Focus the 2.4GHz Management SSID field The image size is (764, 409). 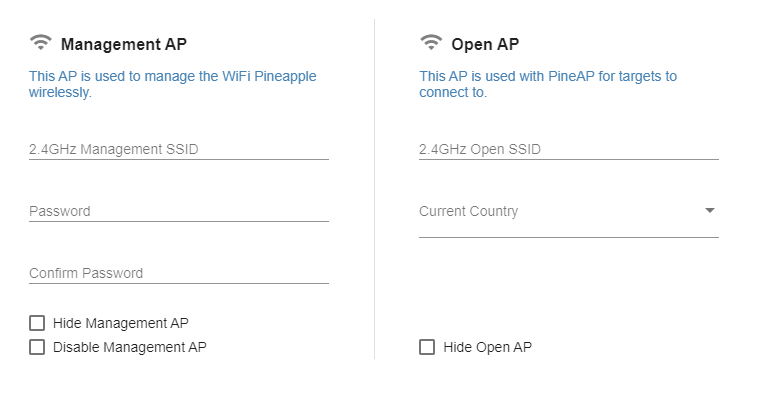179,149
